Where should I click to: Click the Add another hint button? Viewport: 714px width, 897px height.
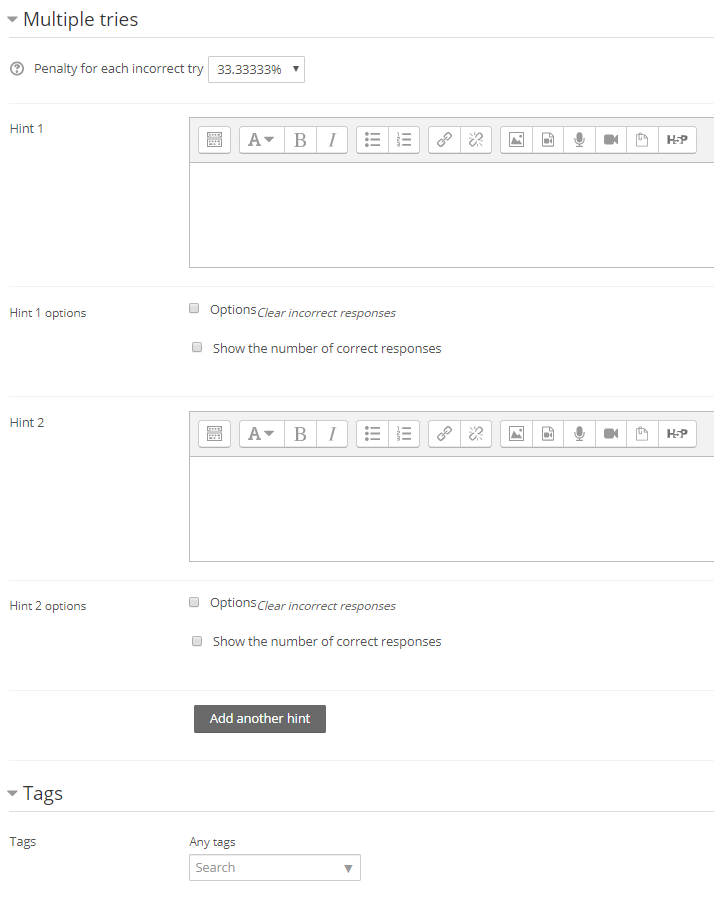[260, 719]
